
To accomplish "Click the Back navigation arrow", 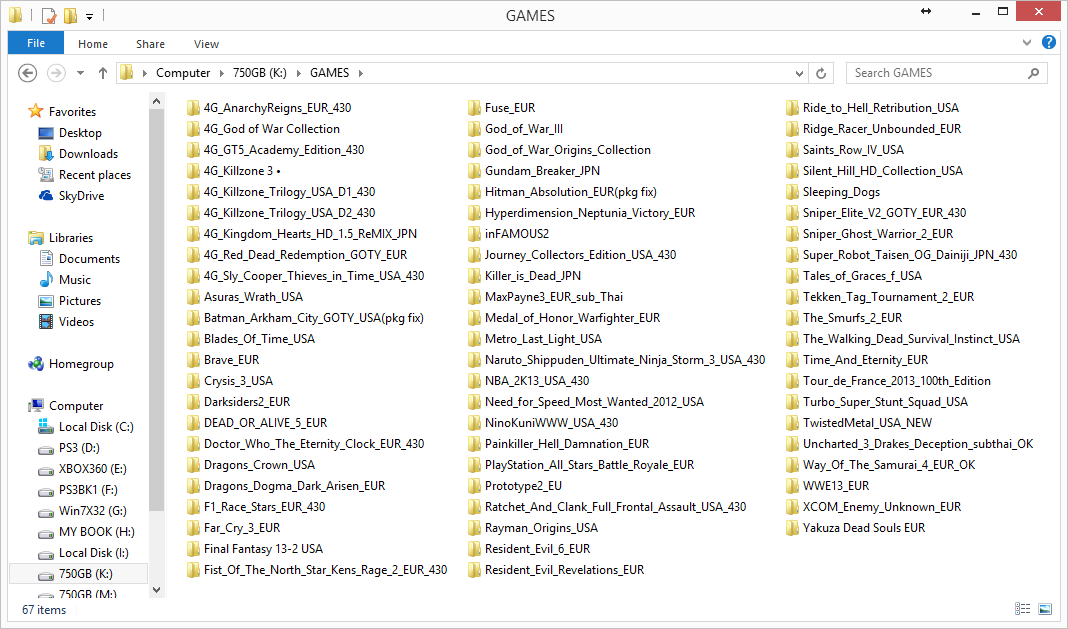I will (x=27, y=73).
